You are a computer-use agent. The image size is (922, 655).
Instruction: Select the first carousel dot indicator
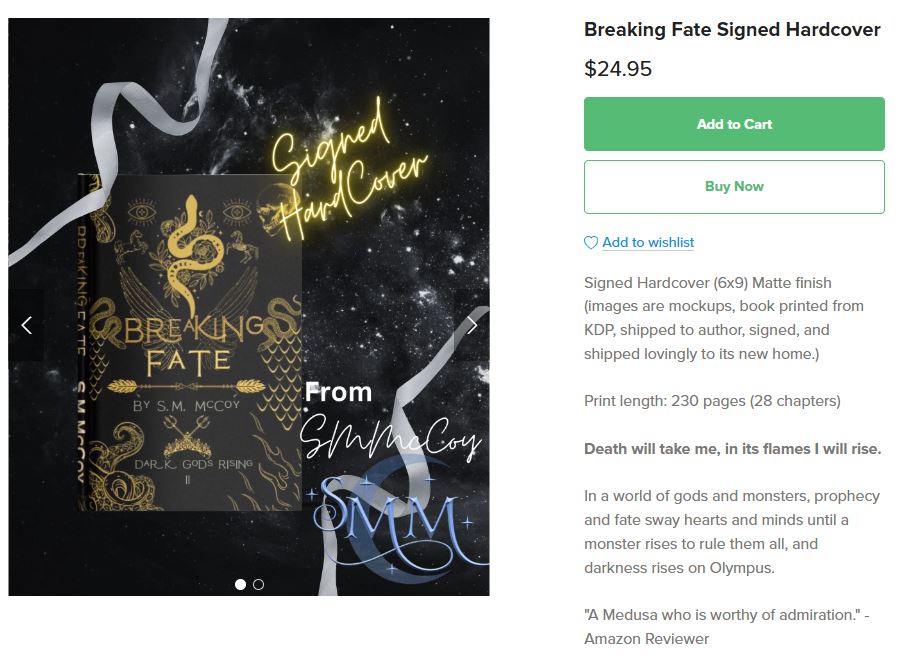click(240, 584)
